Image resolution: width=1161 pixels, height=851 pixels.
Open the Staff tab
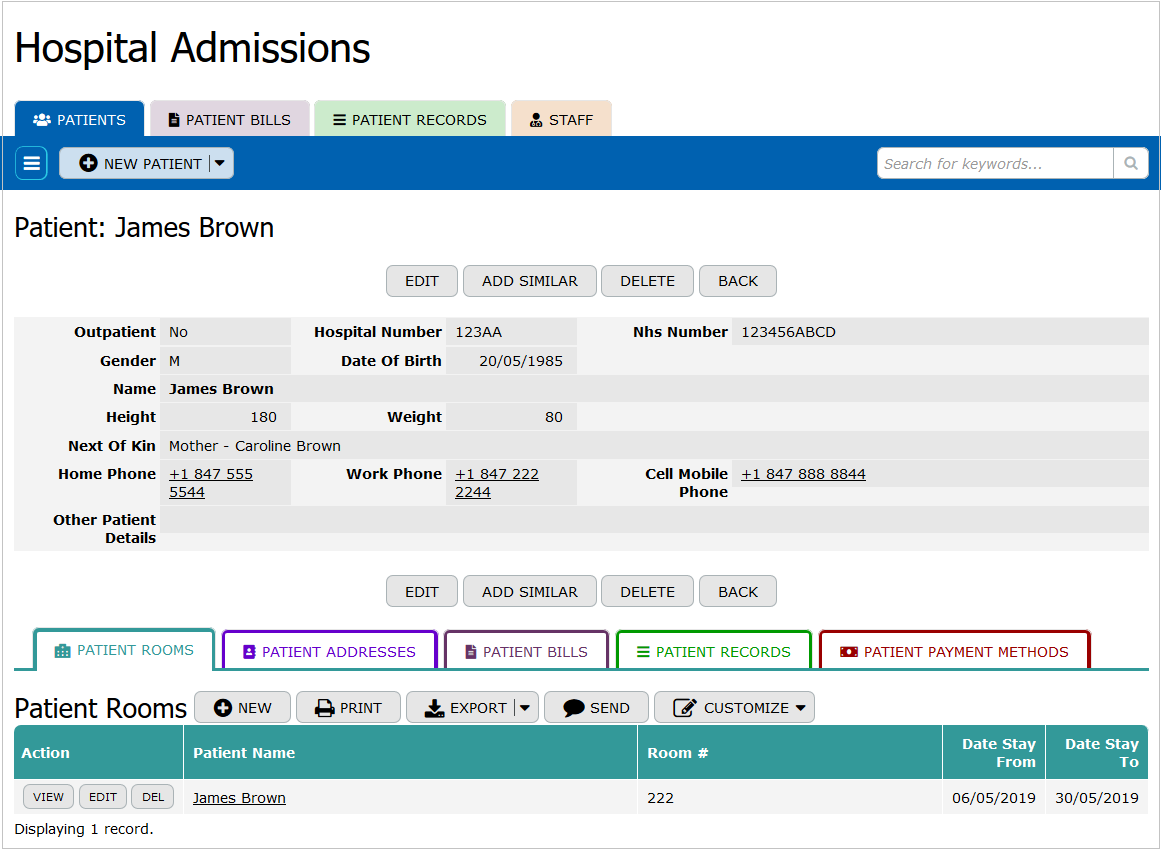pyautogui.click(x=561, y=120)
